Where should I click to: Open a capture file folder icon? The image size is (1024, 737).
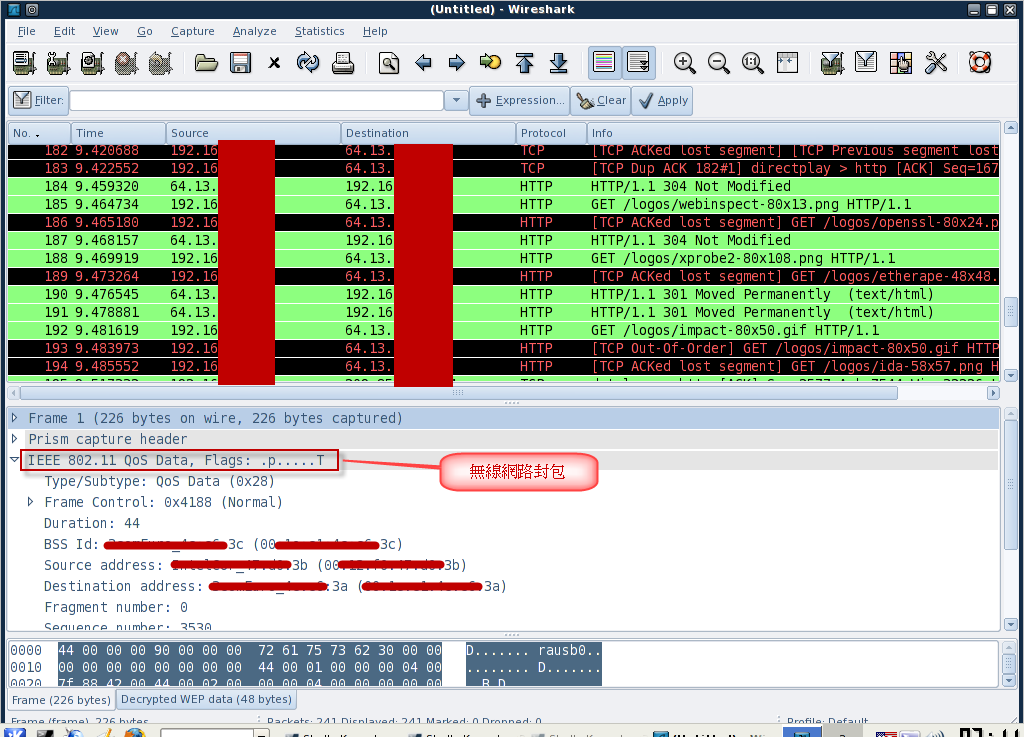206,63
